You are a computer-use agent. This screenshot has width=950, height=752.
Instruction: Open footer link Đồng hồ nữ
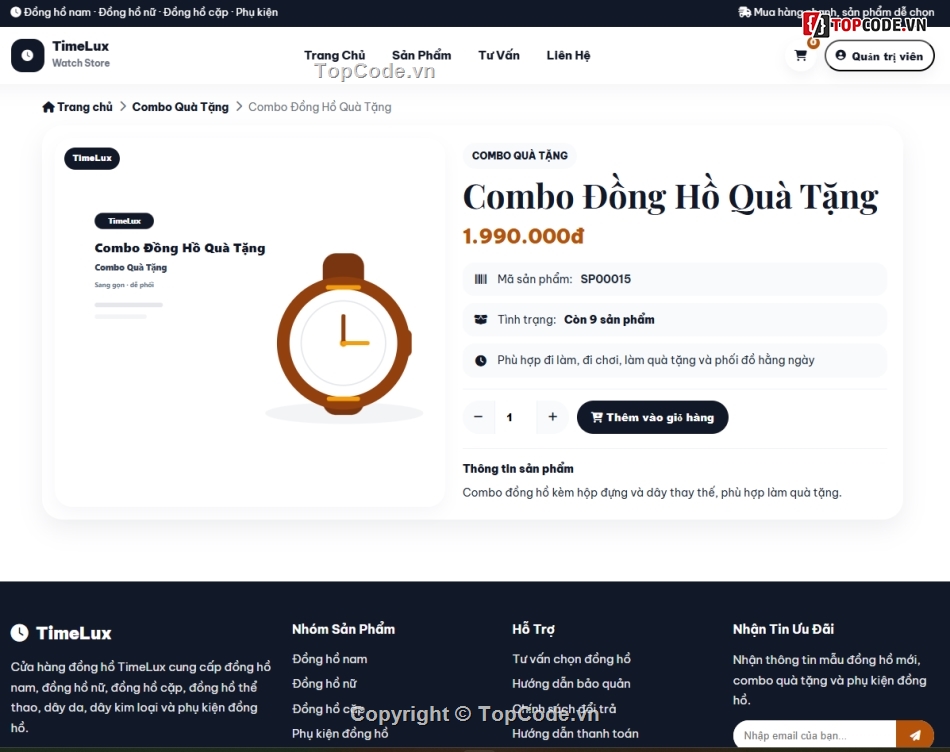tap(324, 684)
